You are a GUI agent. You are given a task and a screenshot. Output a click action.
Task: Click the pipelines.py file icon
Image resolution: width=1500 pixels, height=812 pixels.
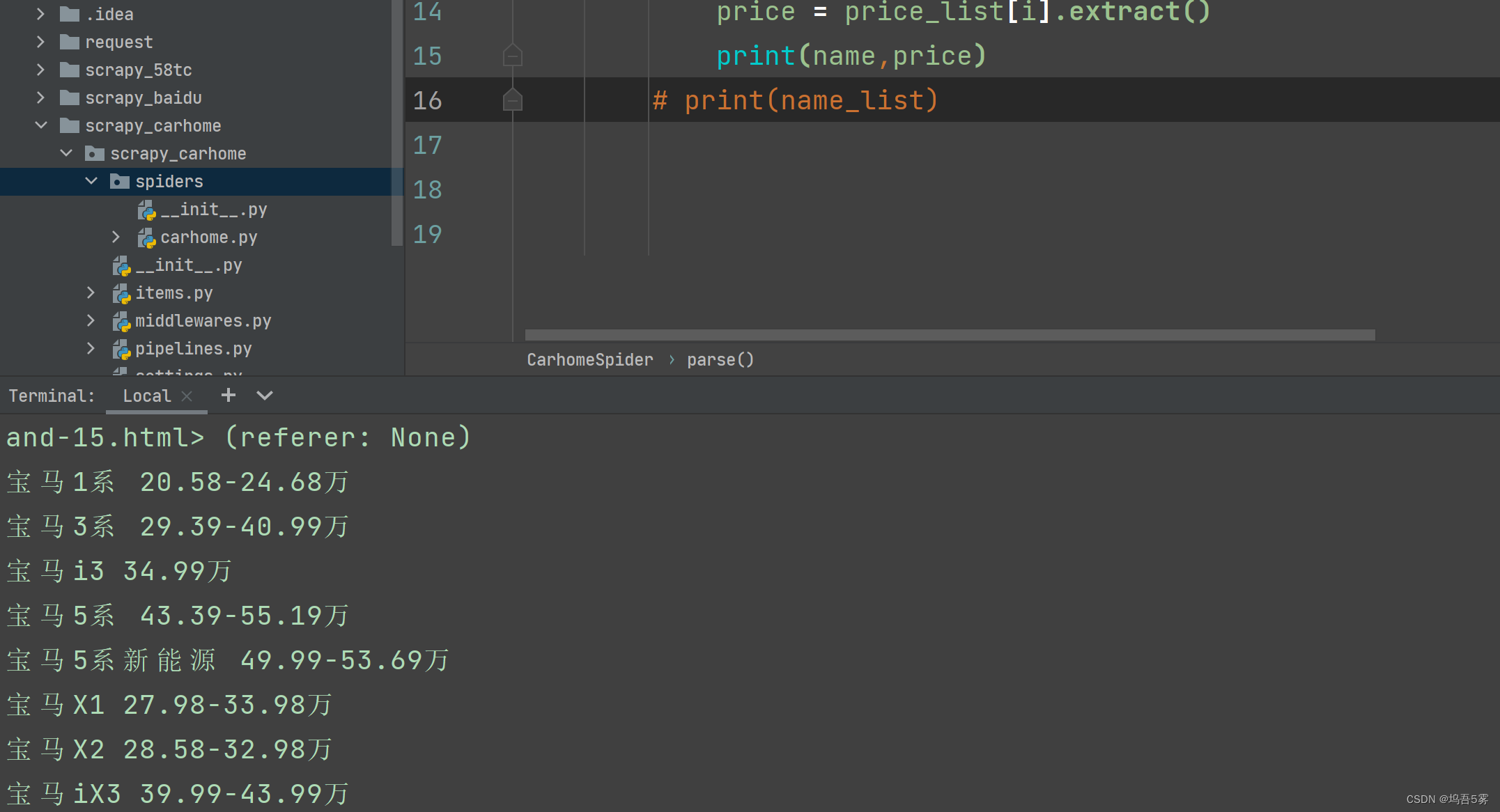[x=121, y=350]
